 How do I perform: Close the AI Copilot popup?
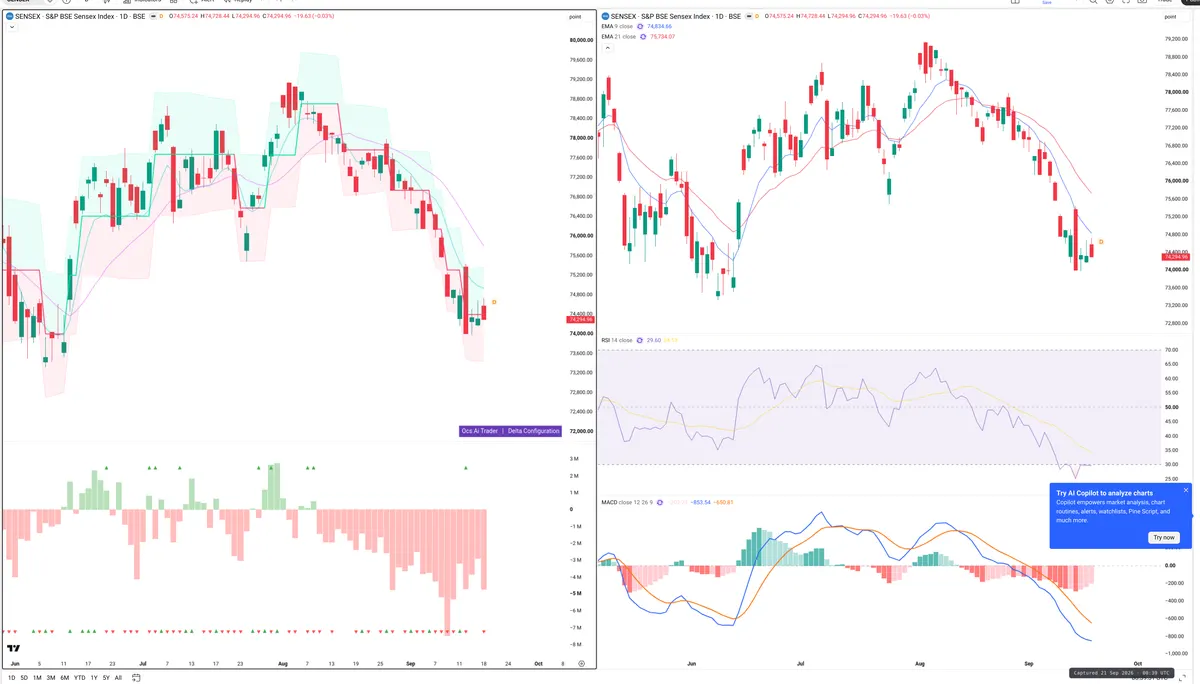(x=1186, y=490)
